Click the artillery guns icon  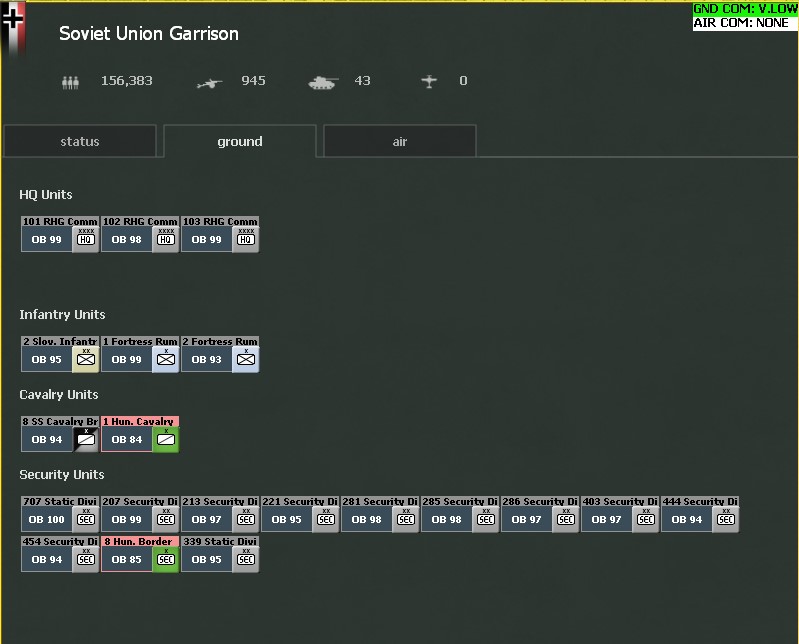tap(209, 83)
